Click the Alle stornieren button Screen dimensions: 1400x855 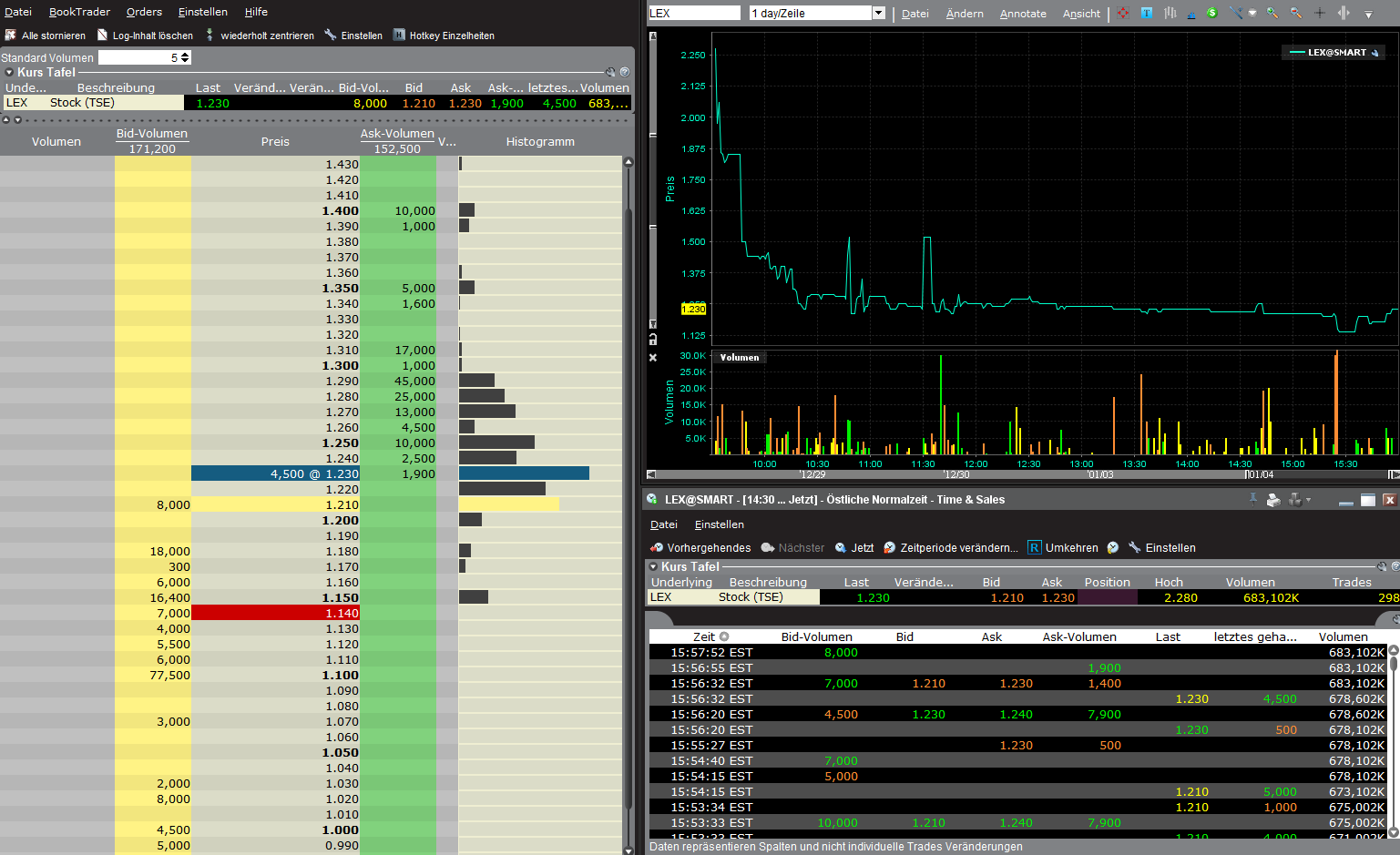(46, 36)
